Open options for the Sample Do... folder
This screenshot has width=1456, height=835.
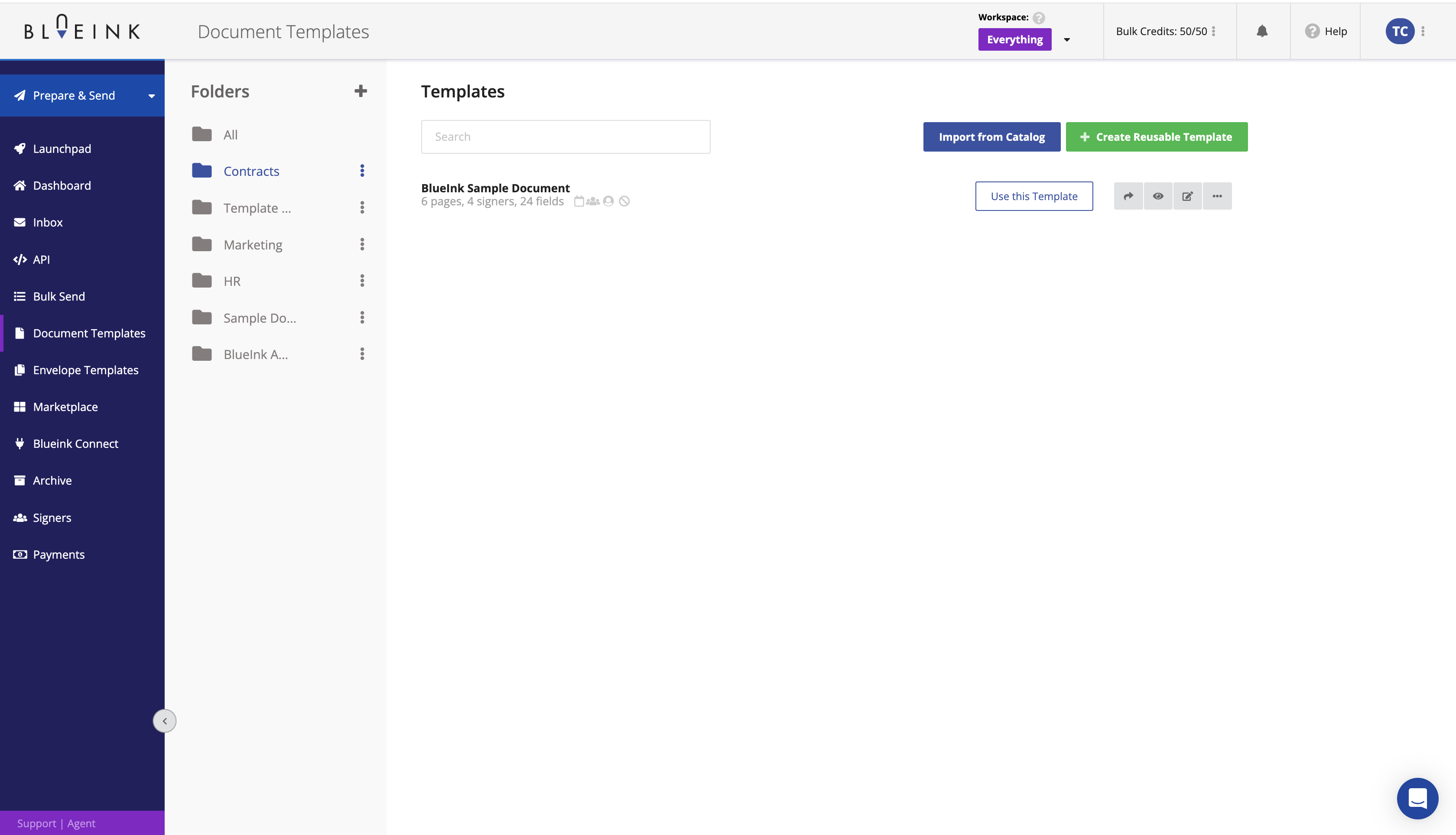(362, 317)
